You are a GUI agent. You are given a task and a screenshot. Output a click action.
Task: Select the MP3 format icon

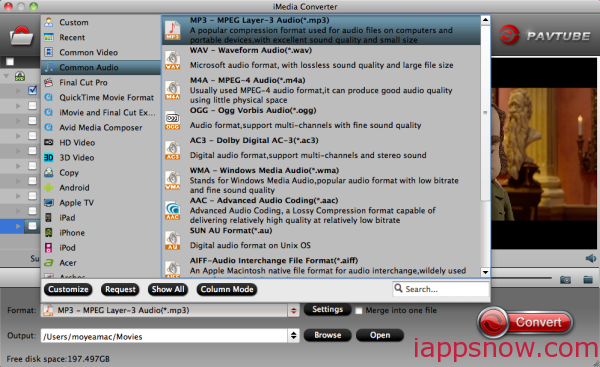click(173, 30)
